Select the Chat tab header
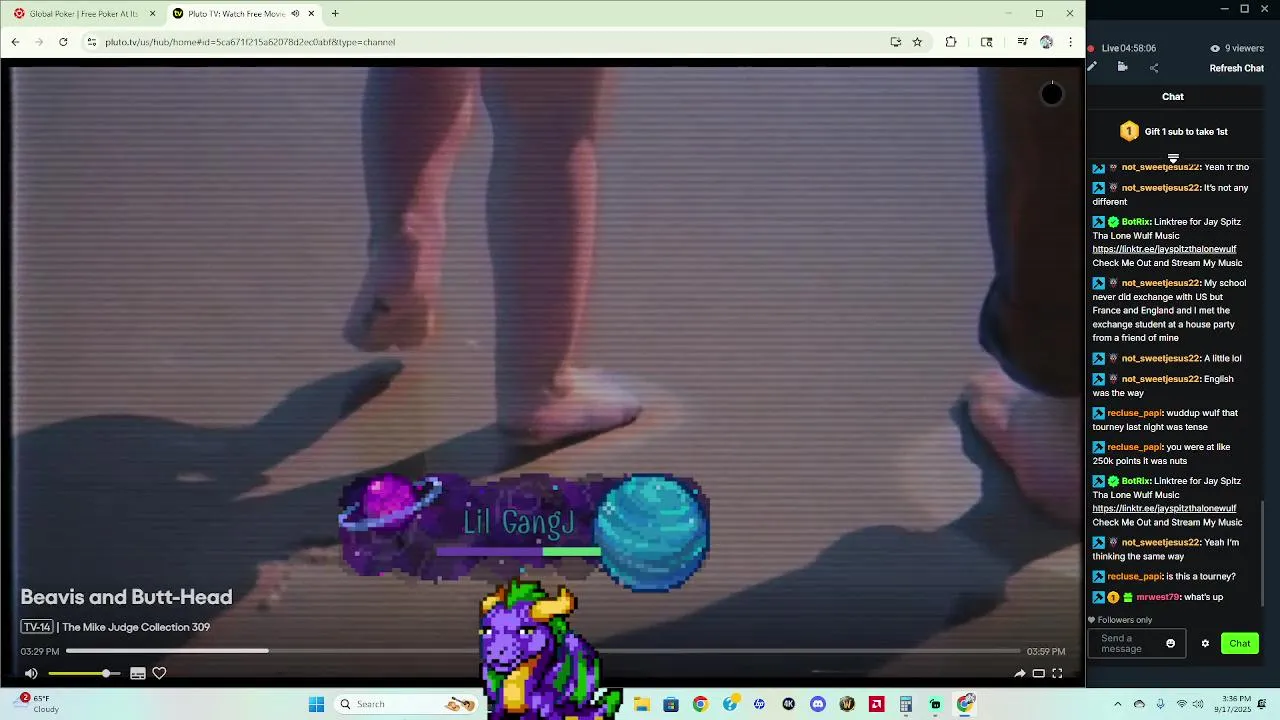1280x720 pixels. [1173, 97]
